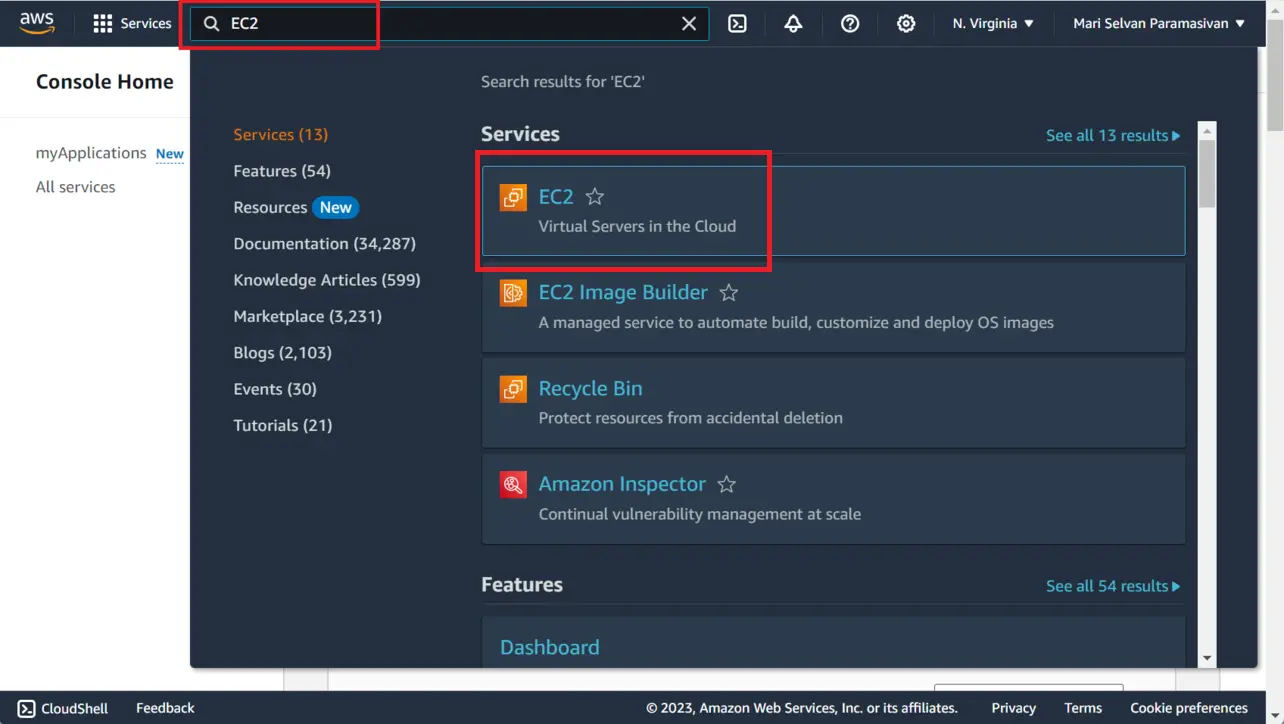Click 'Protect resources from accidental deletion' text
This screenshot has height=724, width=1284.
[691, 418]
